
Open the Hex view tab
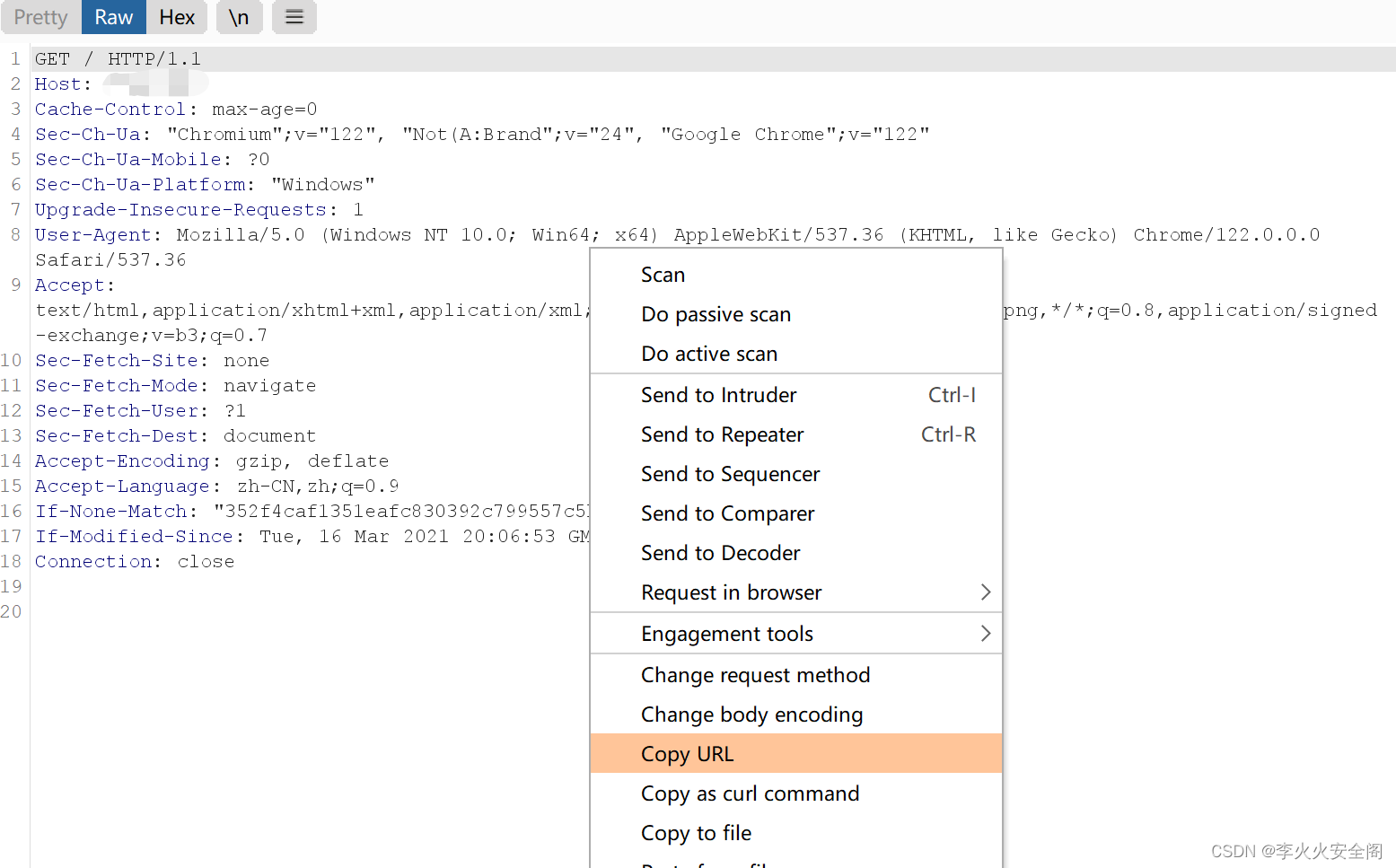tap(177, 17)
